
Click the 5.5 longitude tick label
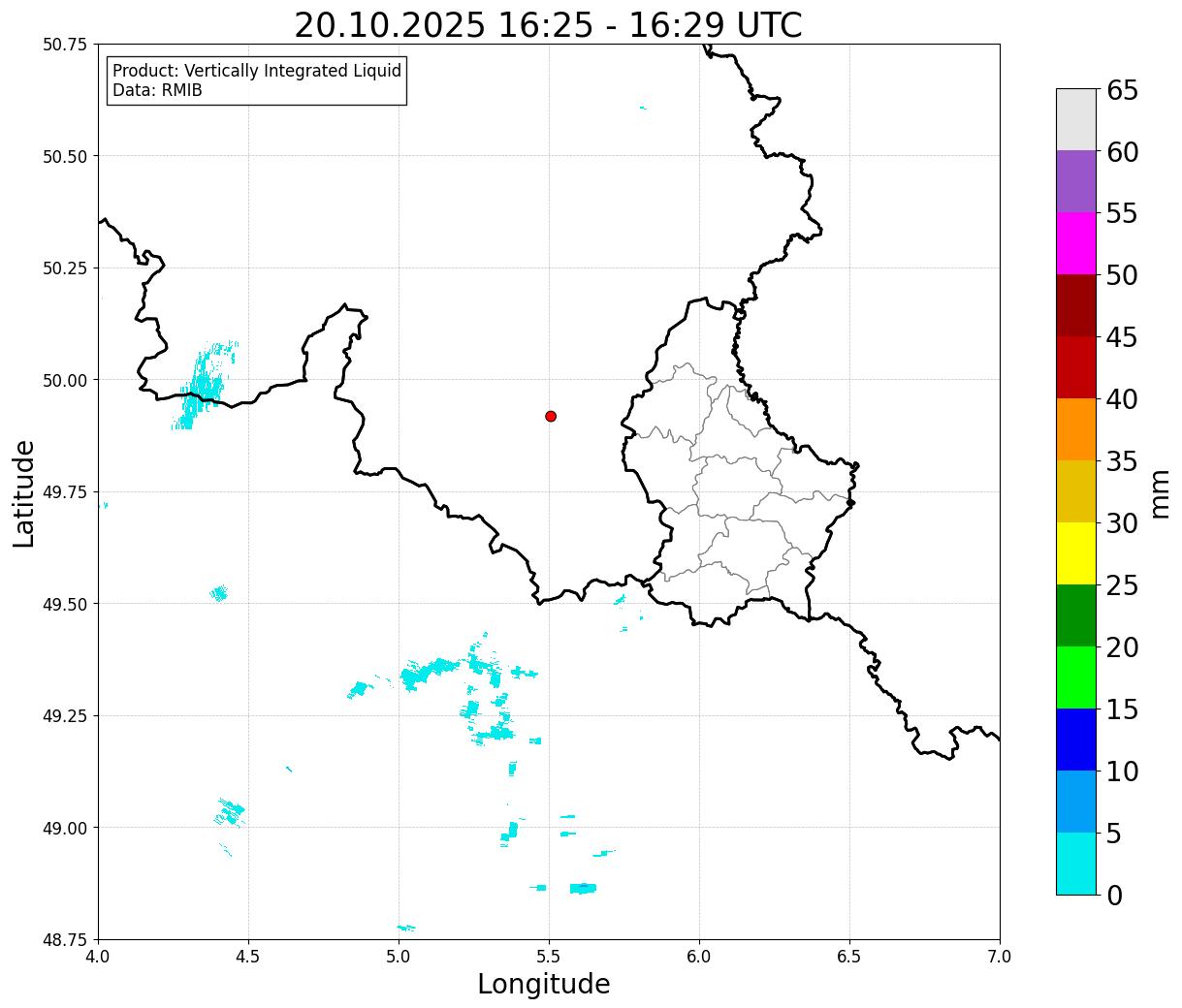[549, 957]
